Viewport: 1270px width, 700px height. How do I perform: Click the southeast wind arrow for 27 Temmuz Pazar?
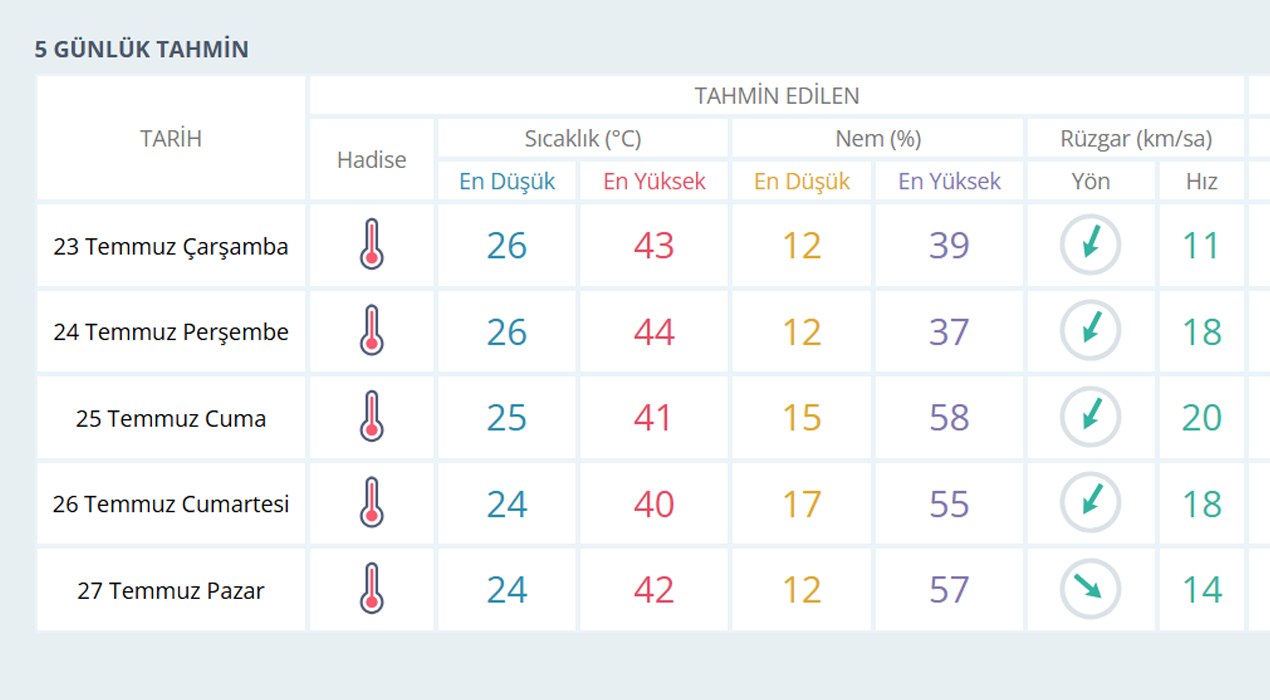[1090, 589]
